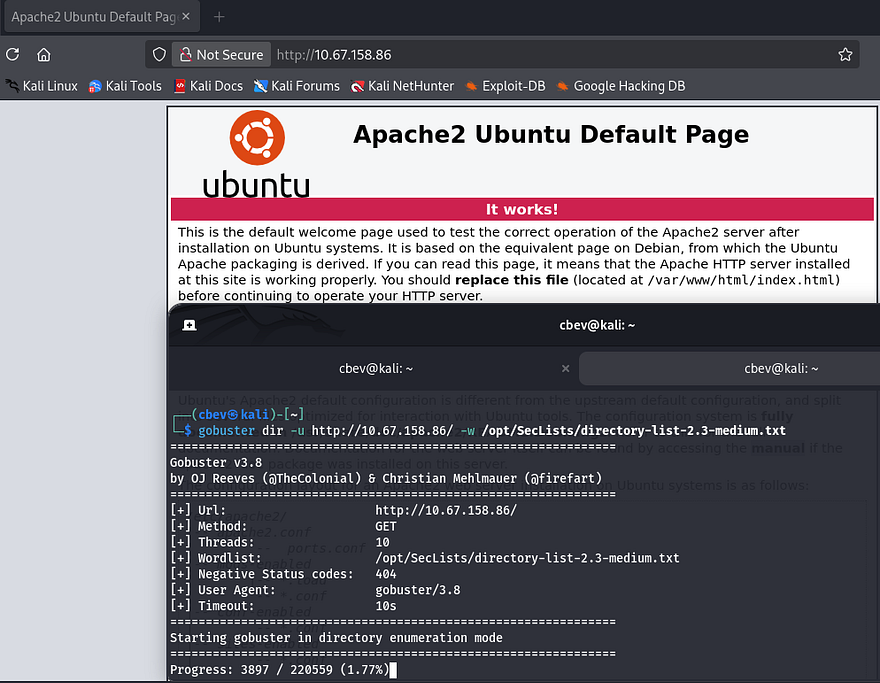Reload the current page
The image size is (880, 683).
(13, 55)
